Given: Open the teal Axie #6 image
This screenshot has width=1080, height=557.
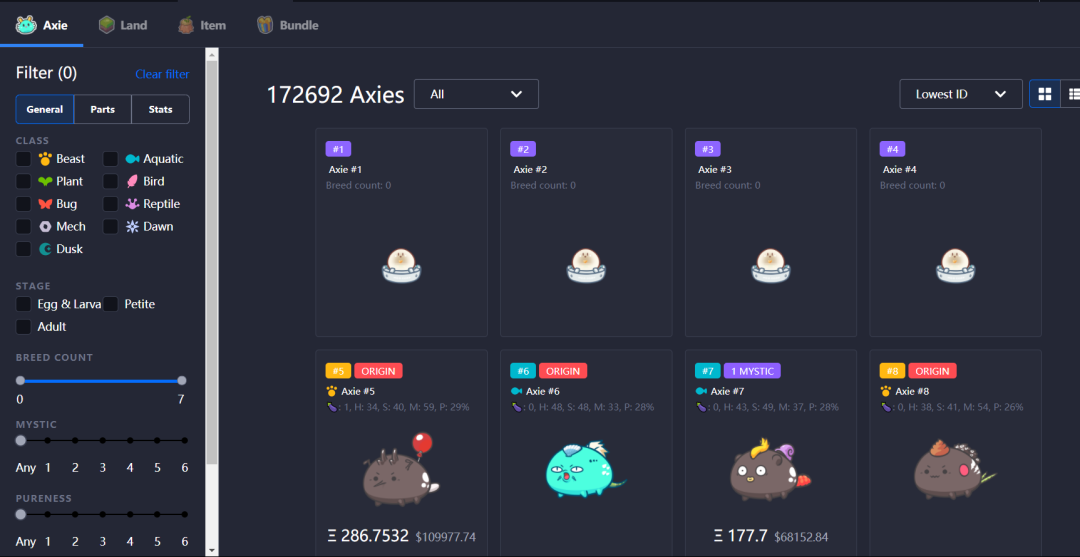Looking at the screenshot, I should 585,470.
